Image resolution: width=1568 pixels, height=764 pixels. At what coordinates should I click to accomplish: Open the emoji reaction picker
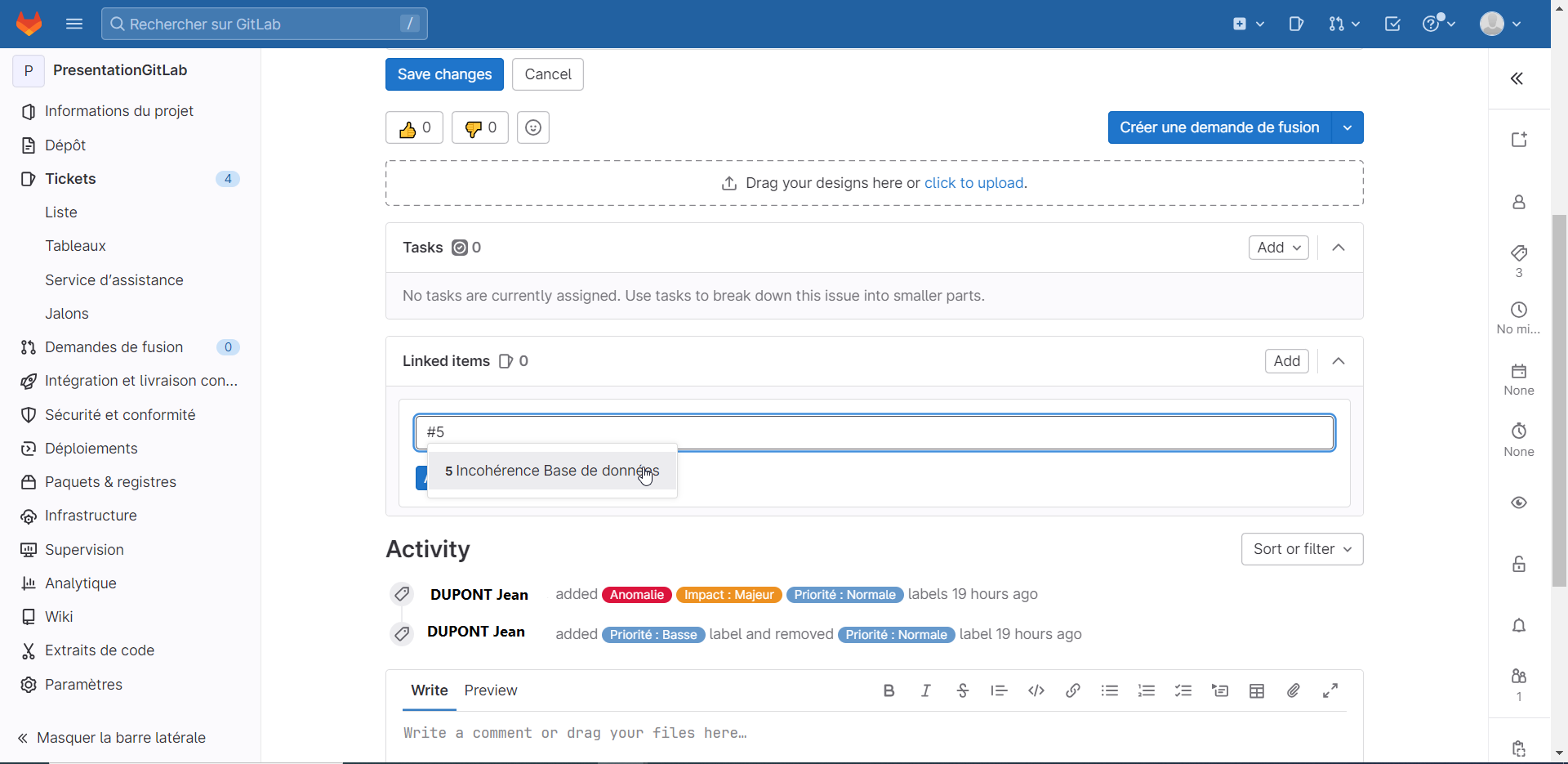533,127
